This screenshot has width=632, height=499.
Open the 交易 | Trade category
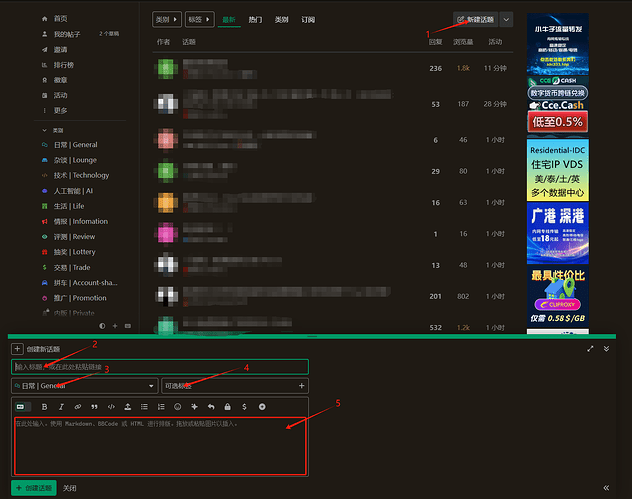click(72, 267)
